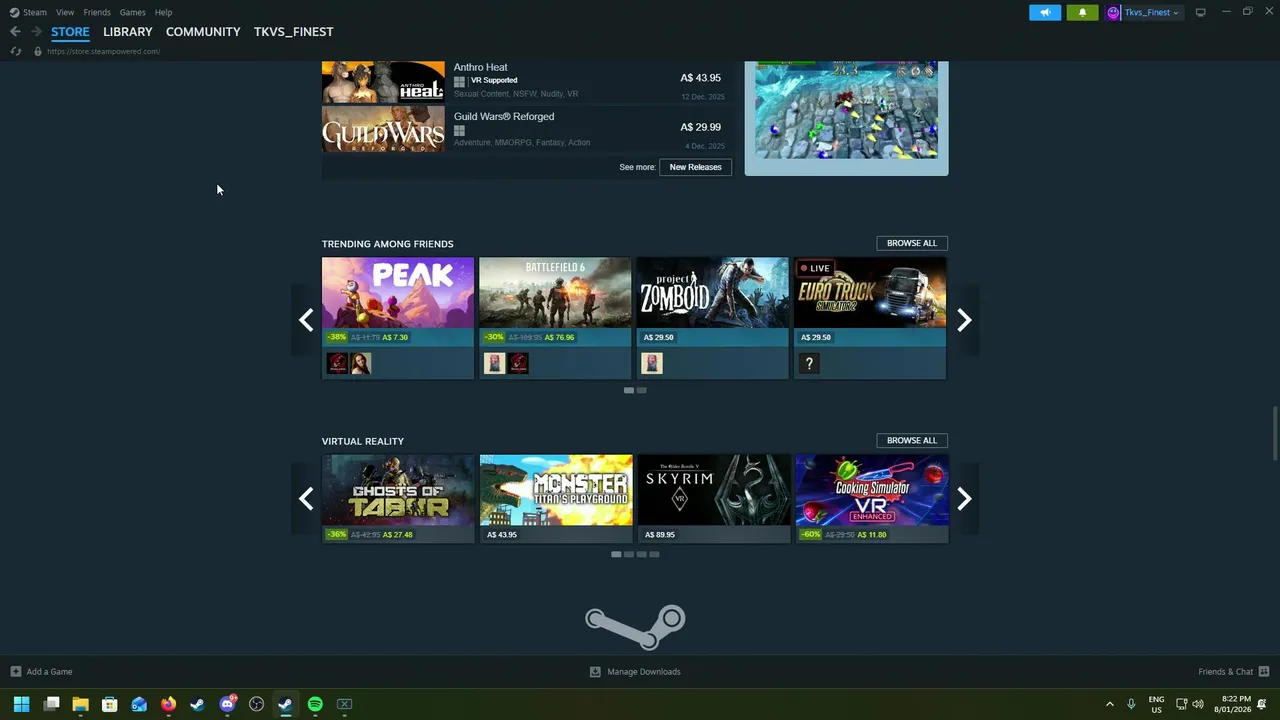The height and width of the screenshot is (720, 1280).
Task: Click the store URL address field
Action: (x=104, y=51)
